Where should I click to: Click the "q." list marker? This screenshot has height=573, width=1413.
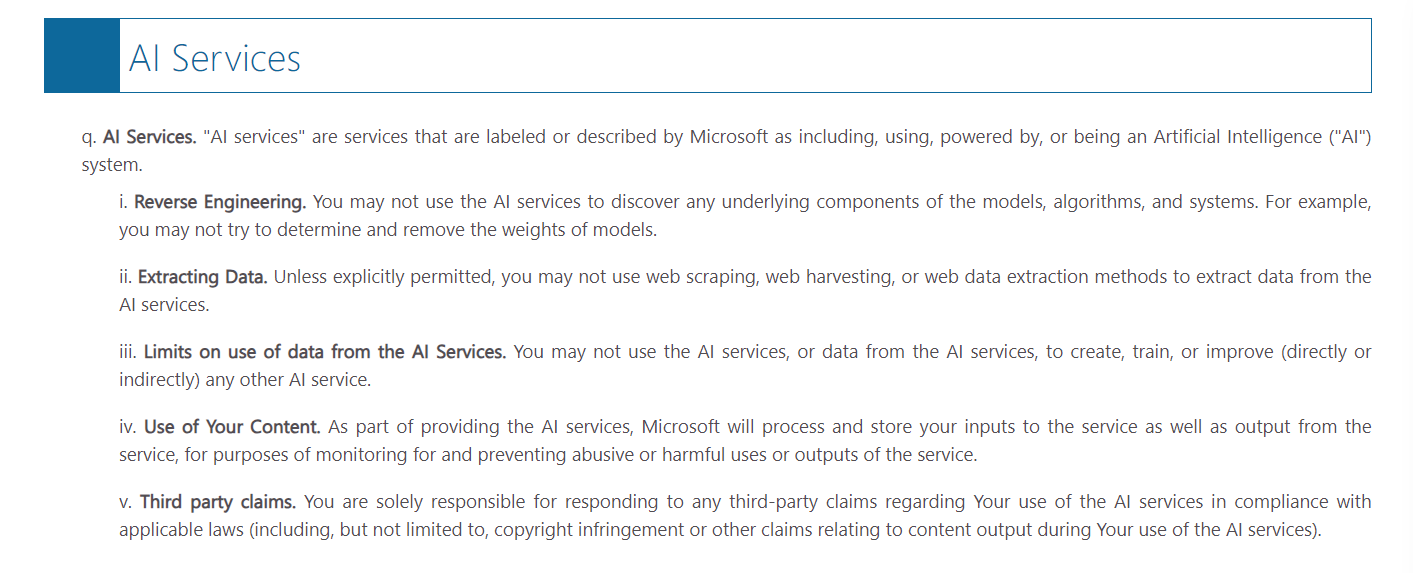coord(89,137)
